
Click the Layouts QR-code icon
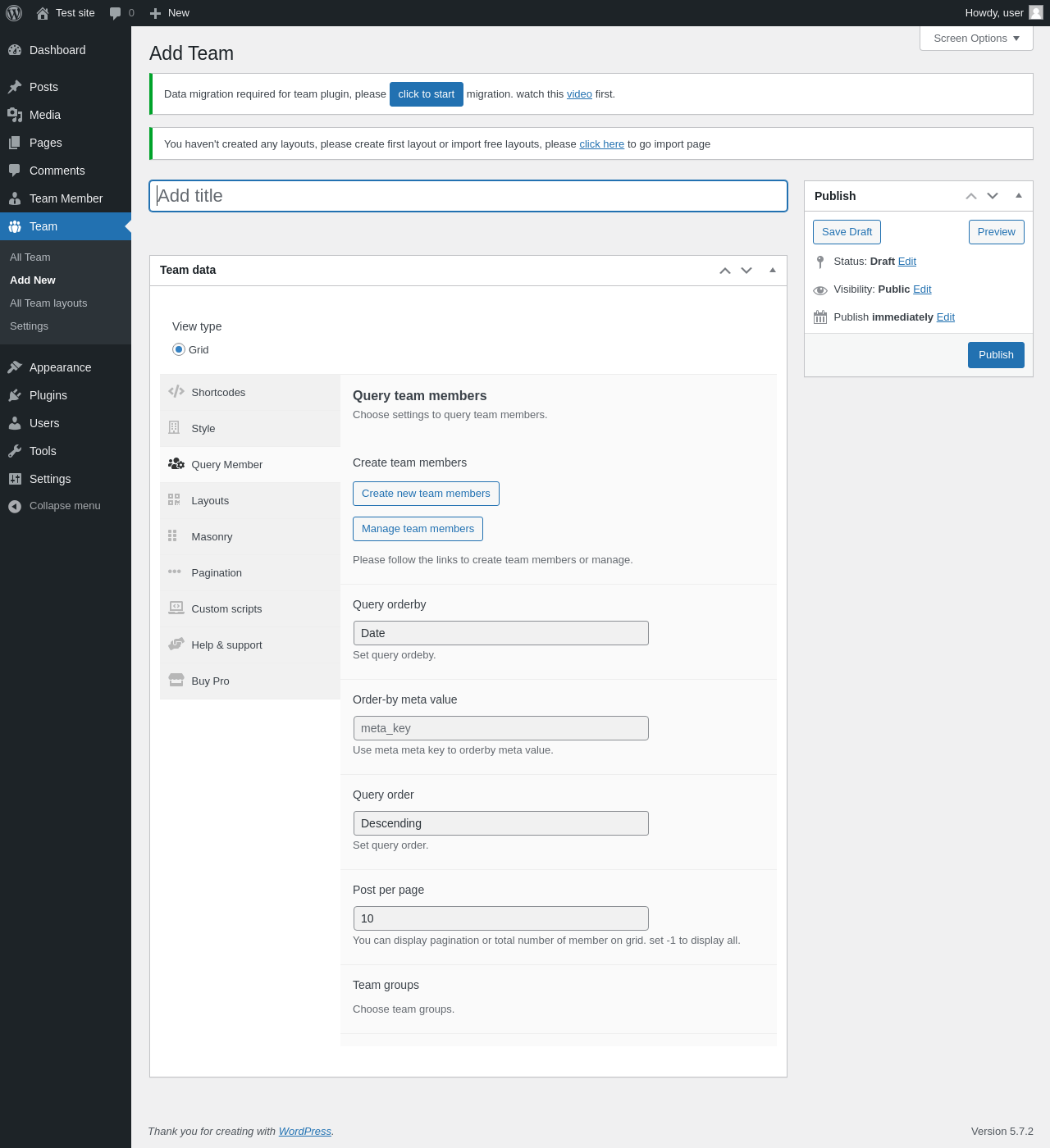coord(174,499)
